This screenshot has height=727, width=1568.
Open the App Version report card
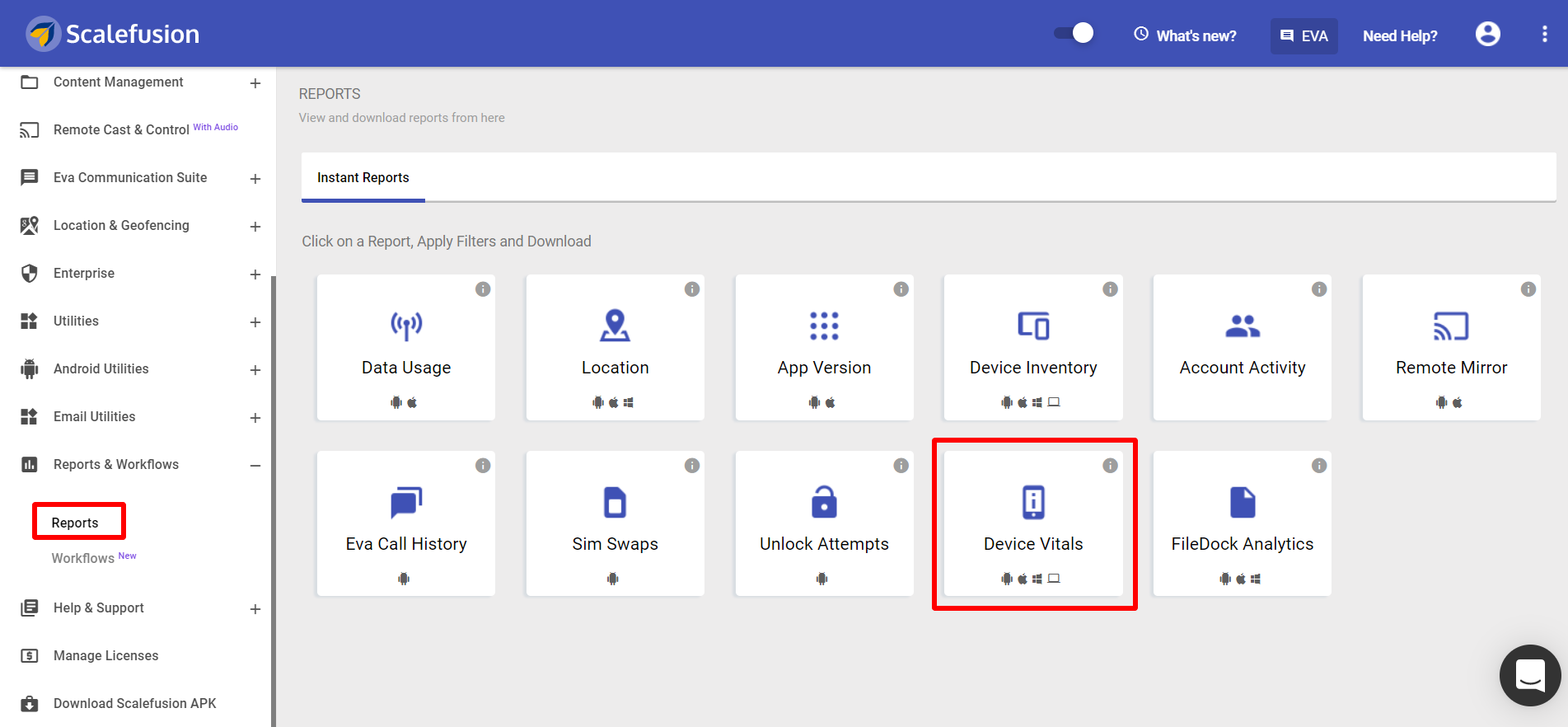click(x=825, y=348)
